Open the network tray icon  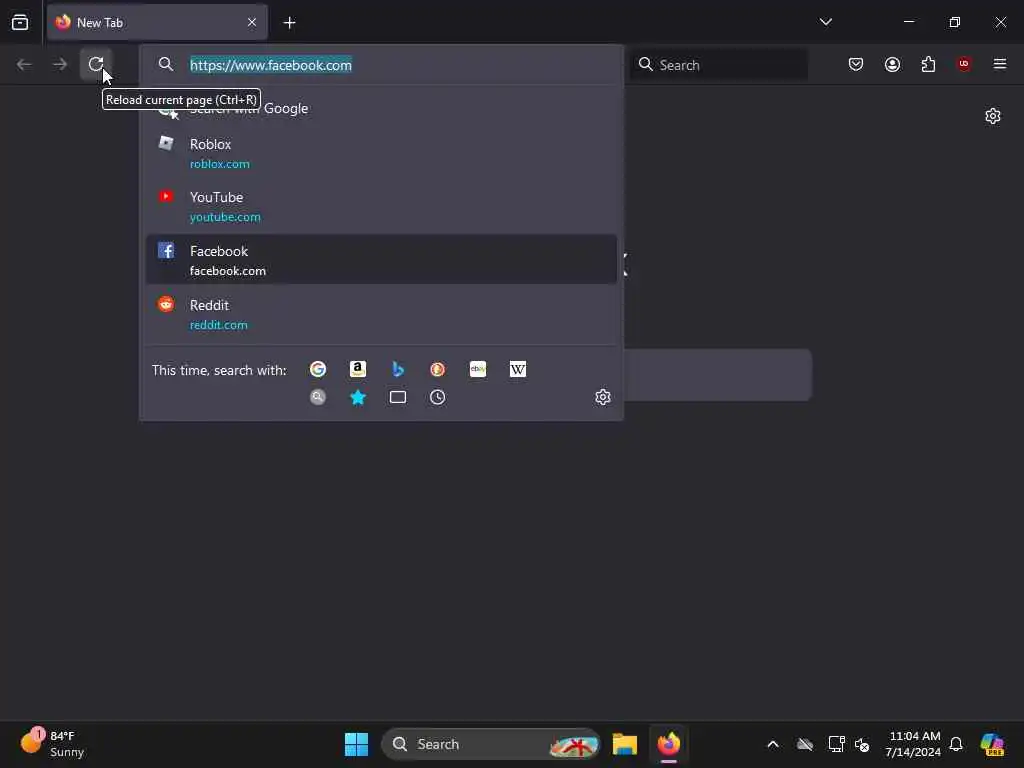[837, 744]
